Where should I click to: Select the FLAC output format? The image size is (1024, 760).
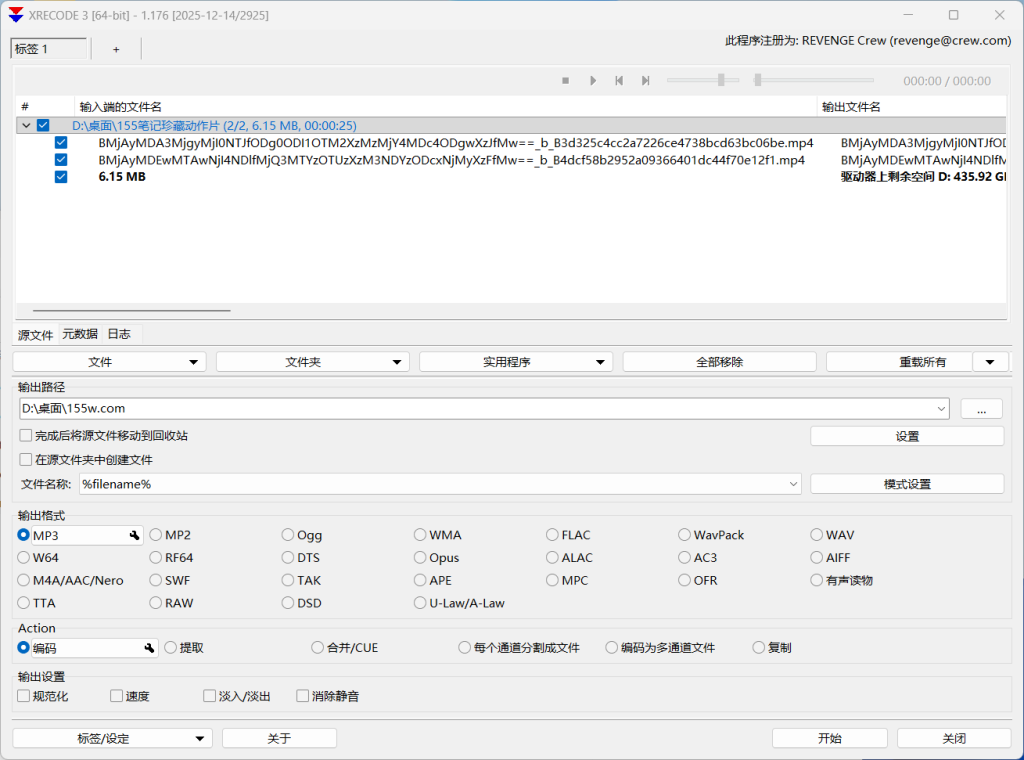553,535
